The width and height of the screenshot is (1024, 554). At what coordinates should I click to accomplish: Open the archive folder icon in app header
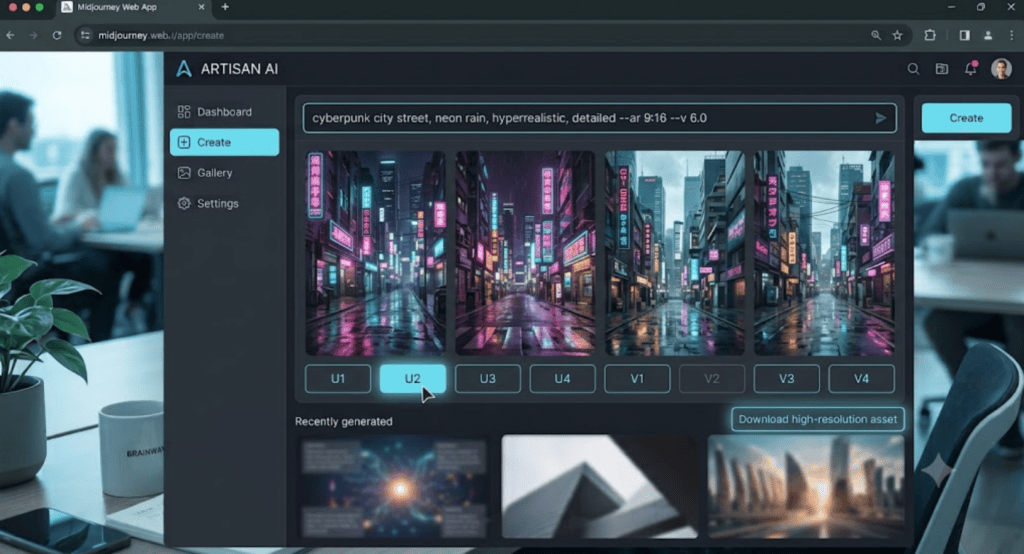tap(942, 69)
